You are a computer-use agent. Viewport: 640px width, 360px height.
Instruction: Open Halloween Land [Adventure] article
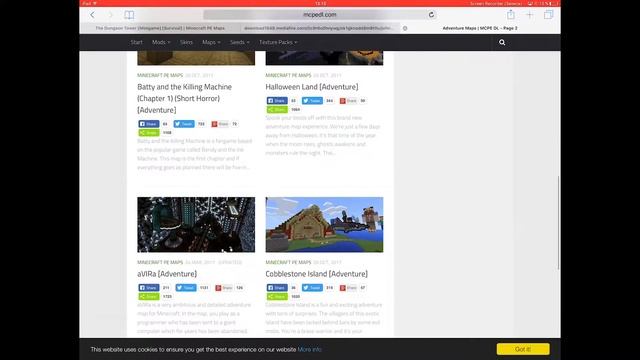(x=312, y=87)
